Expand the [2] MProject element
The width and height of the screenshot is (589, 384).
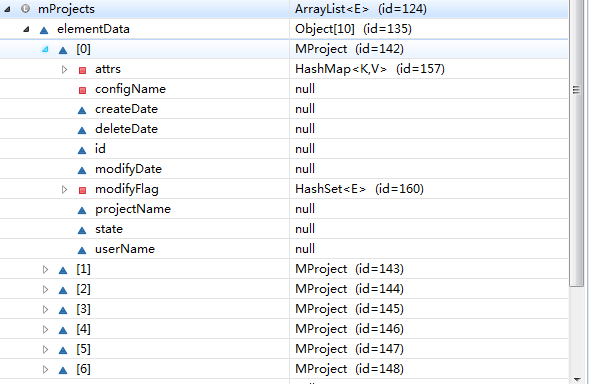click(45, 289)
